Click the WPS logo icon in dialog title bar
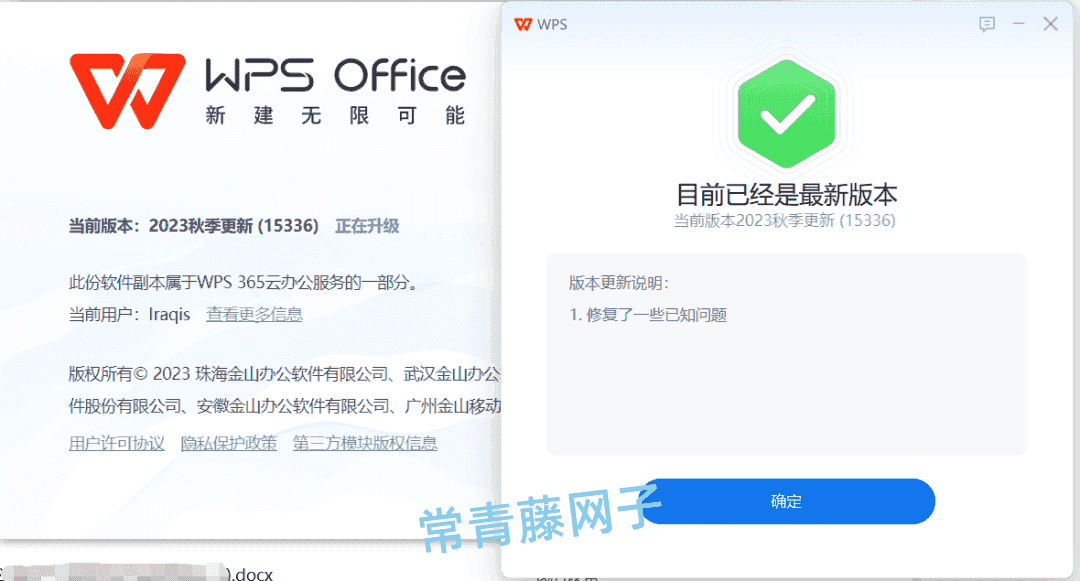1080x581 pixels. (x=523, y=25)
